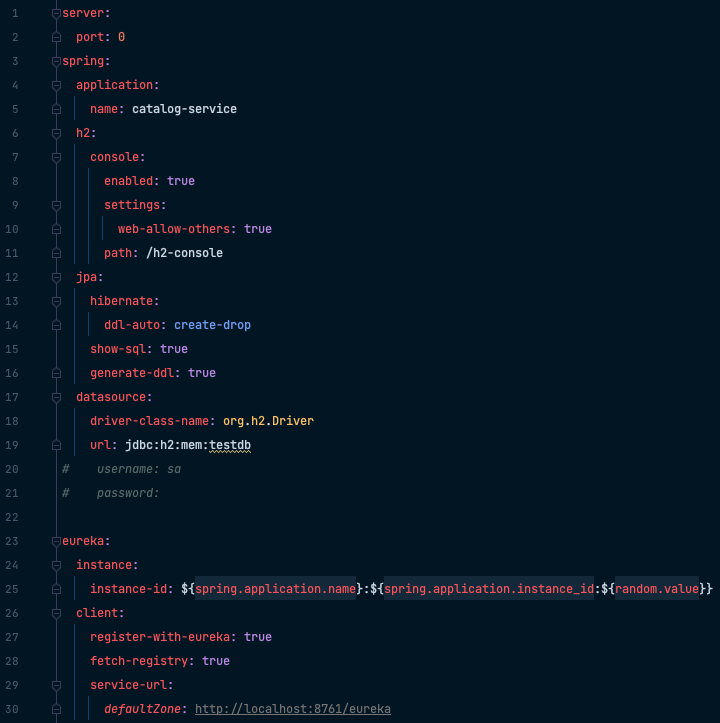720x723 pixels.
Task: Fold the service-url section on line 29
Action: pyautogui.click(x=56, y=685)
